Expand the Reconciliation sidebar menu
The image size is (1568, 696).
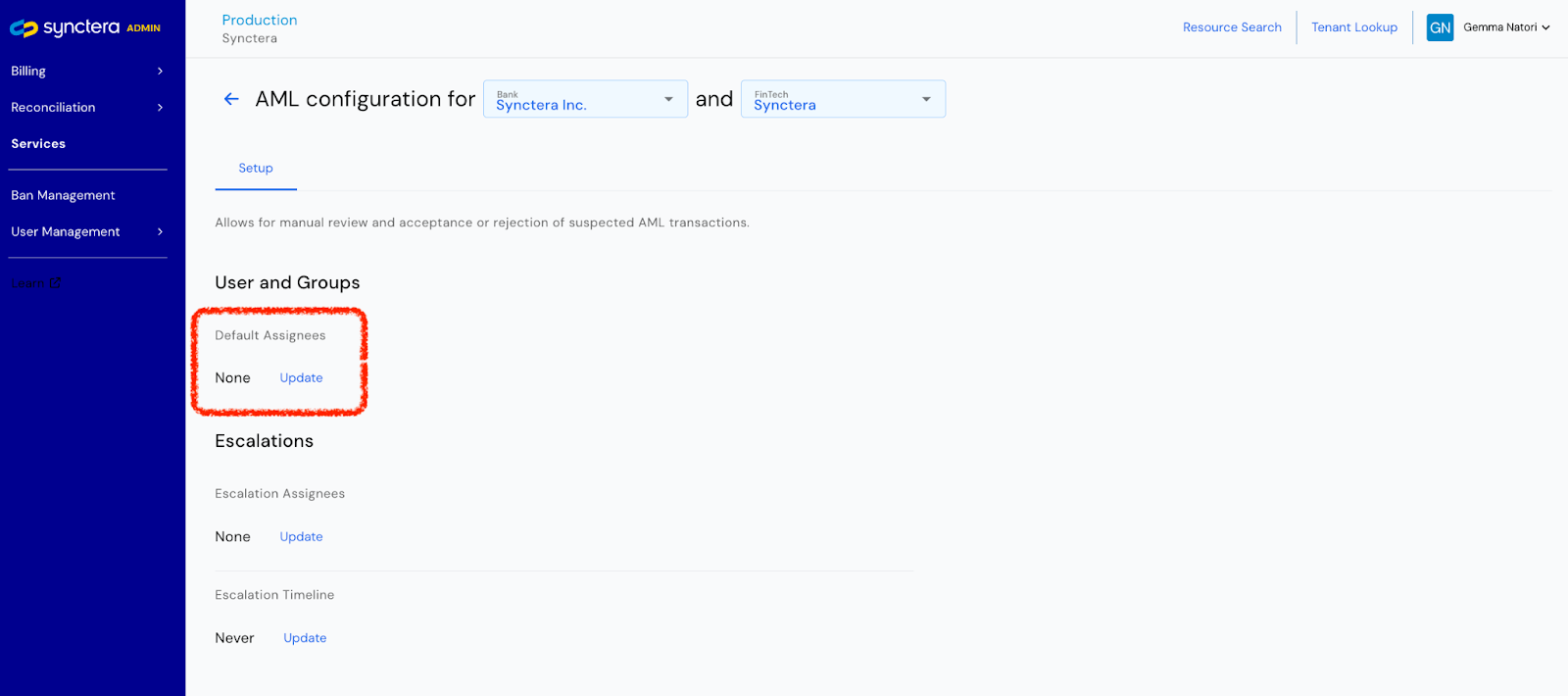(x=87, y=107)
